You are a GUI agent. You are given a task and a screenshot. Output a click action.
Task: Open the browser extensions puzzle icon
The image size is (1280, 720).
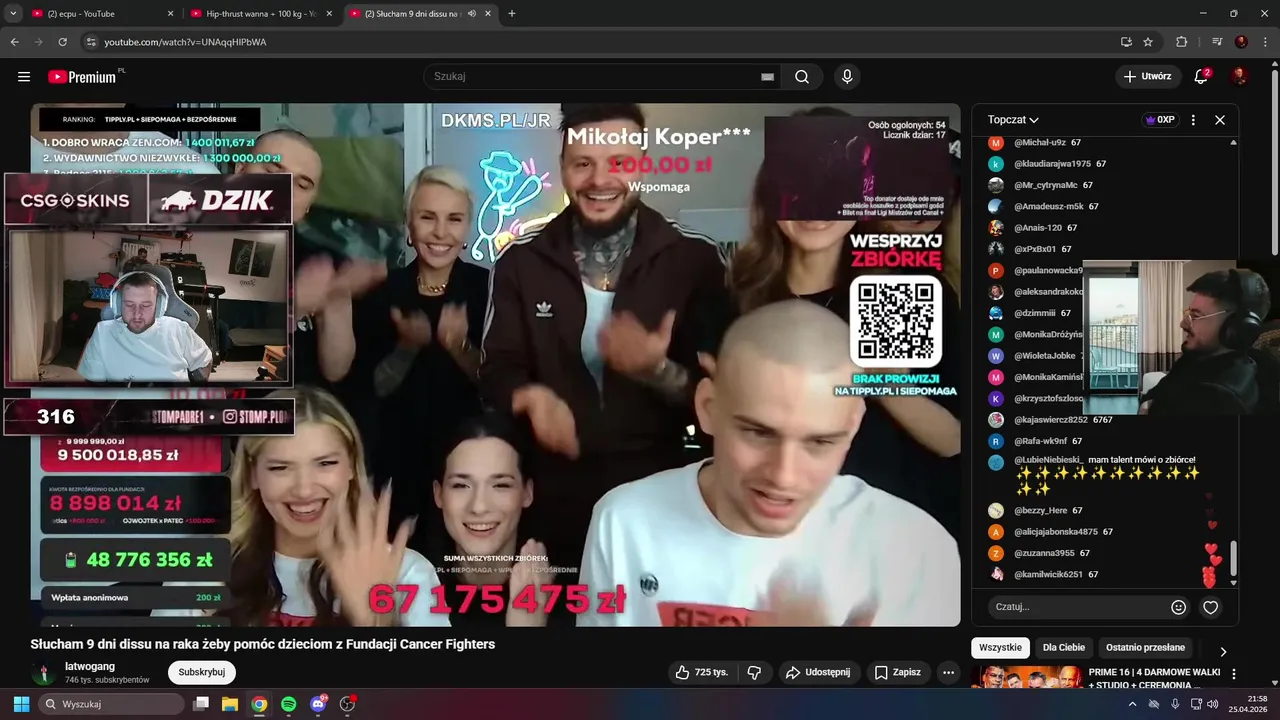pos(1181,42)
